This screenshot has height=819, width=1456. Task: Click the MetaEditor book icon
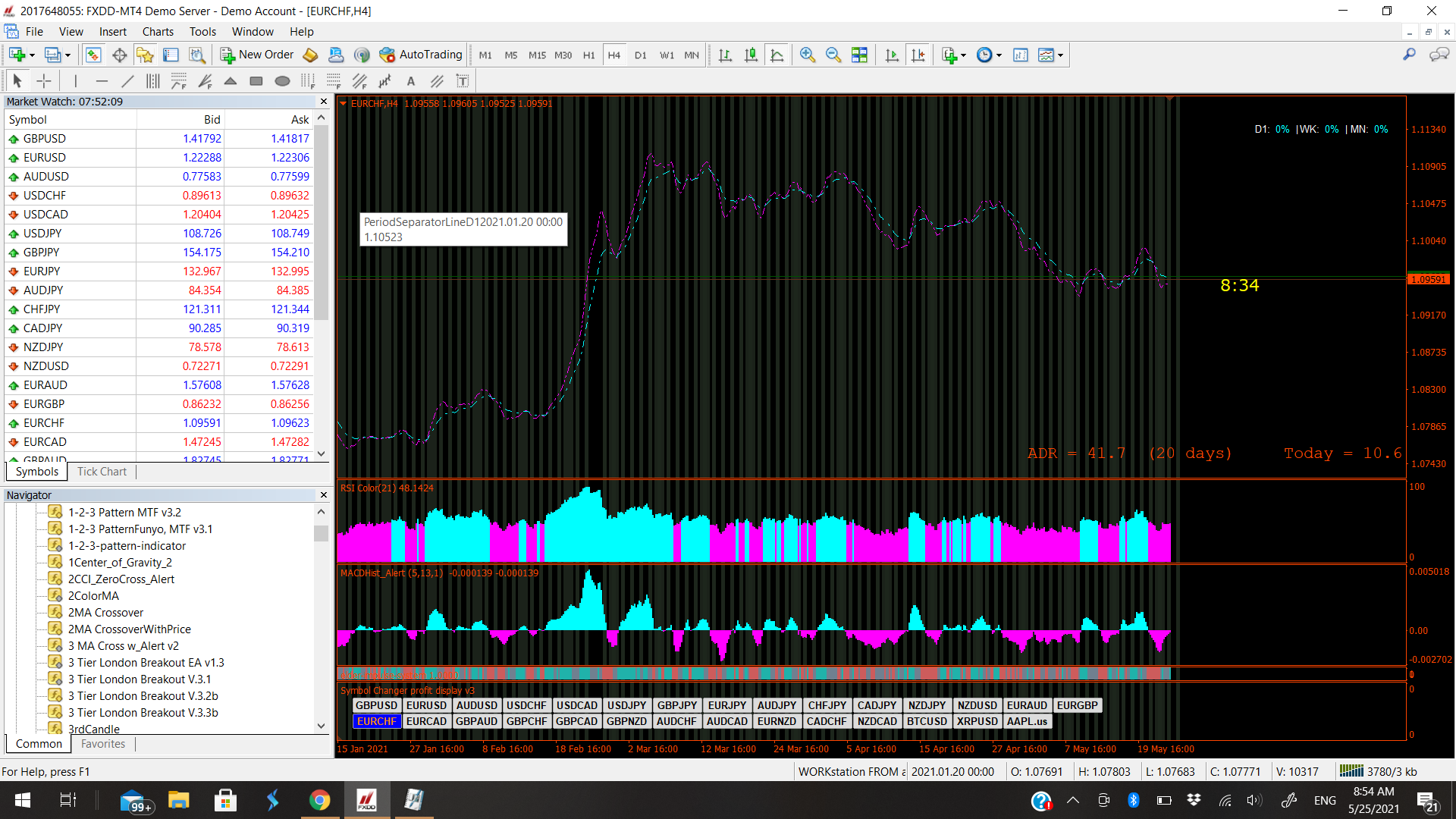coord(310,55)
